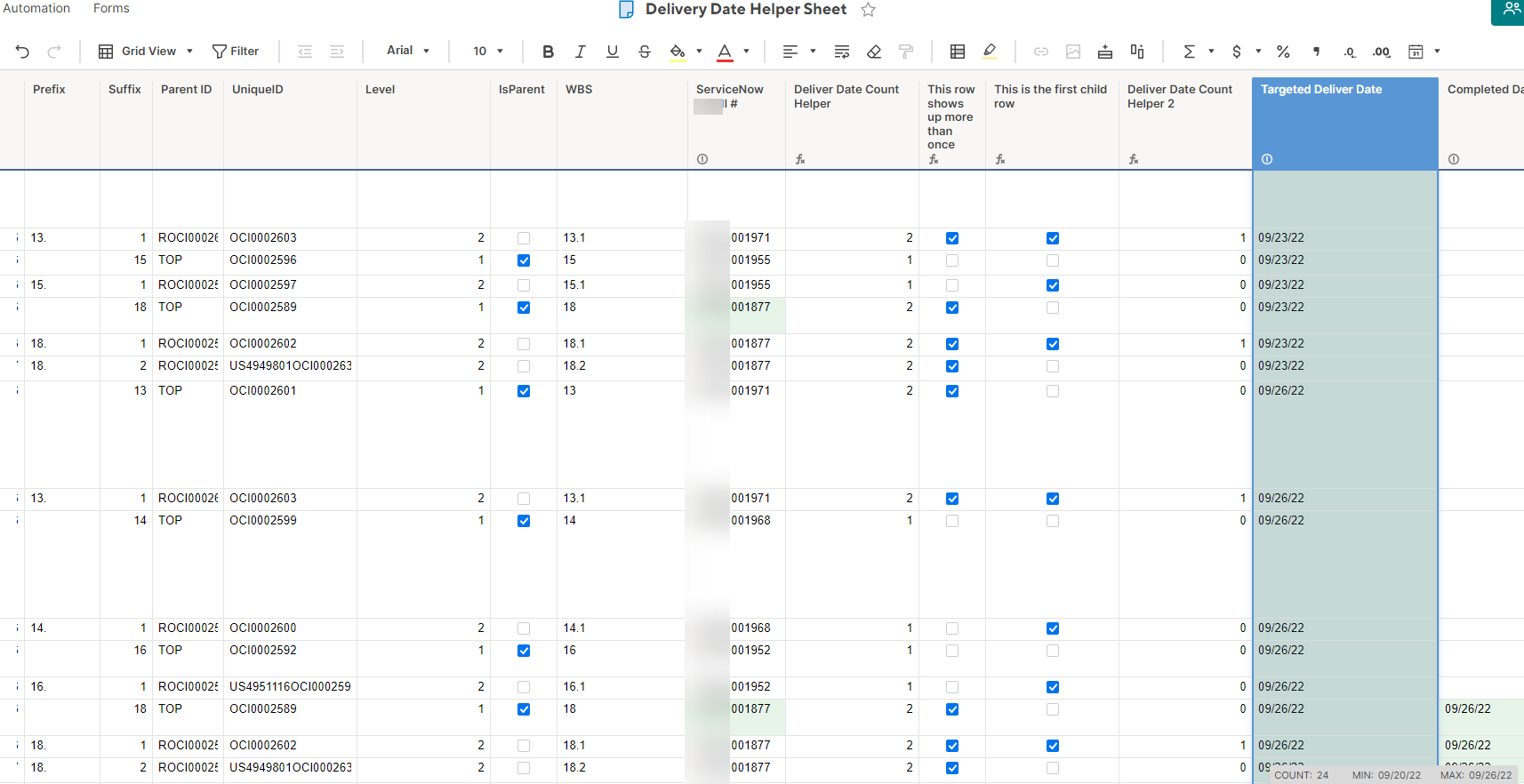The image size is (1524, 784).
Task: Select the WBS column header
Action: [x=622, y=124]
